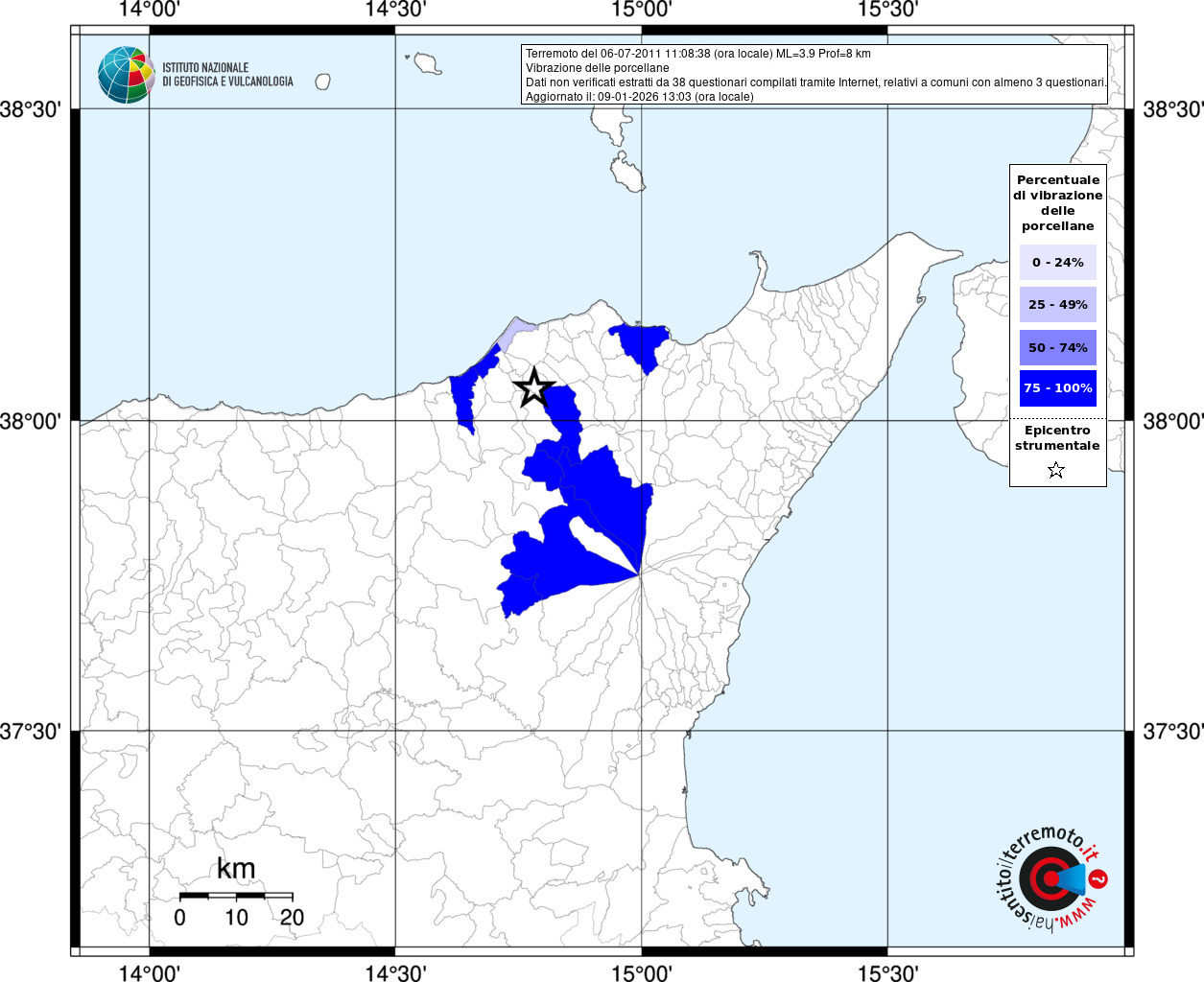Click the 'Istituto Nazionale di Geofisica e Vulcanologia' text

click(227, 75)
